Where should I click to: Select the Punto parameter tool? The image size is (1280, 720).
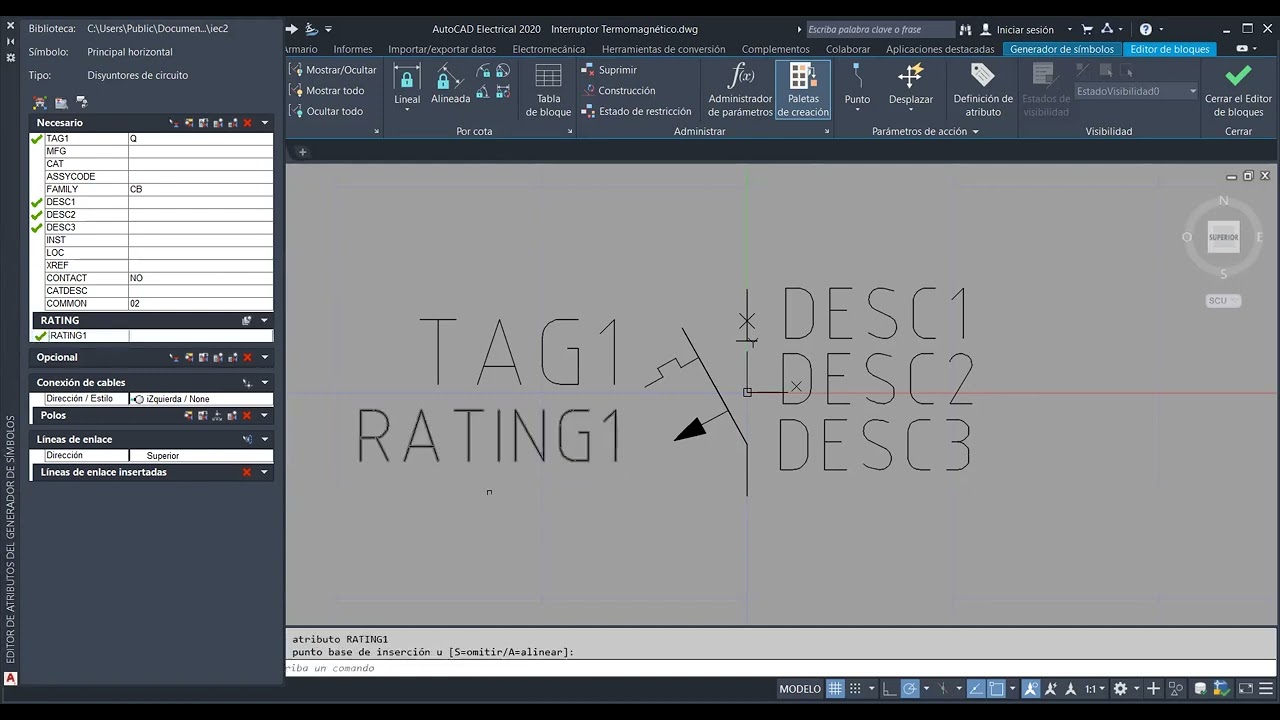(857, 85)
